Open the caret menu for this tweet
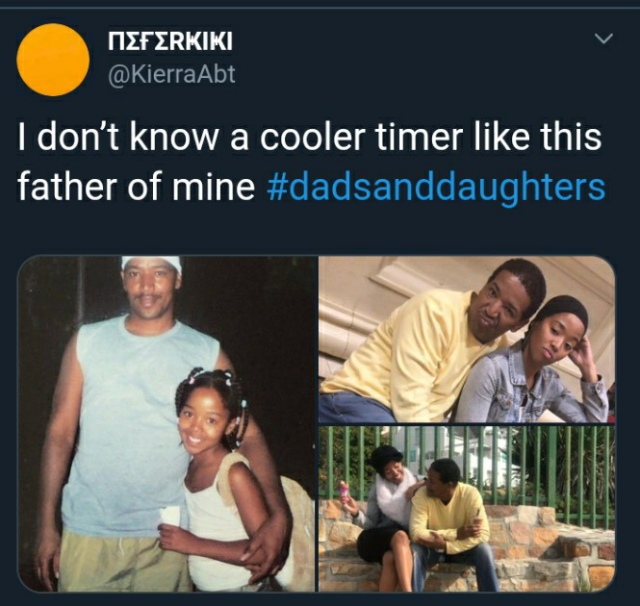 [x=604, y=38]
